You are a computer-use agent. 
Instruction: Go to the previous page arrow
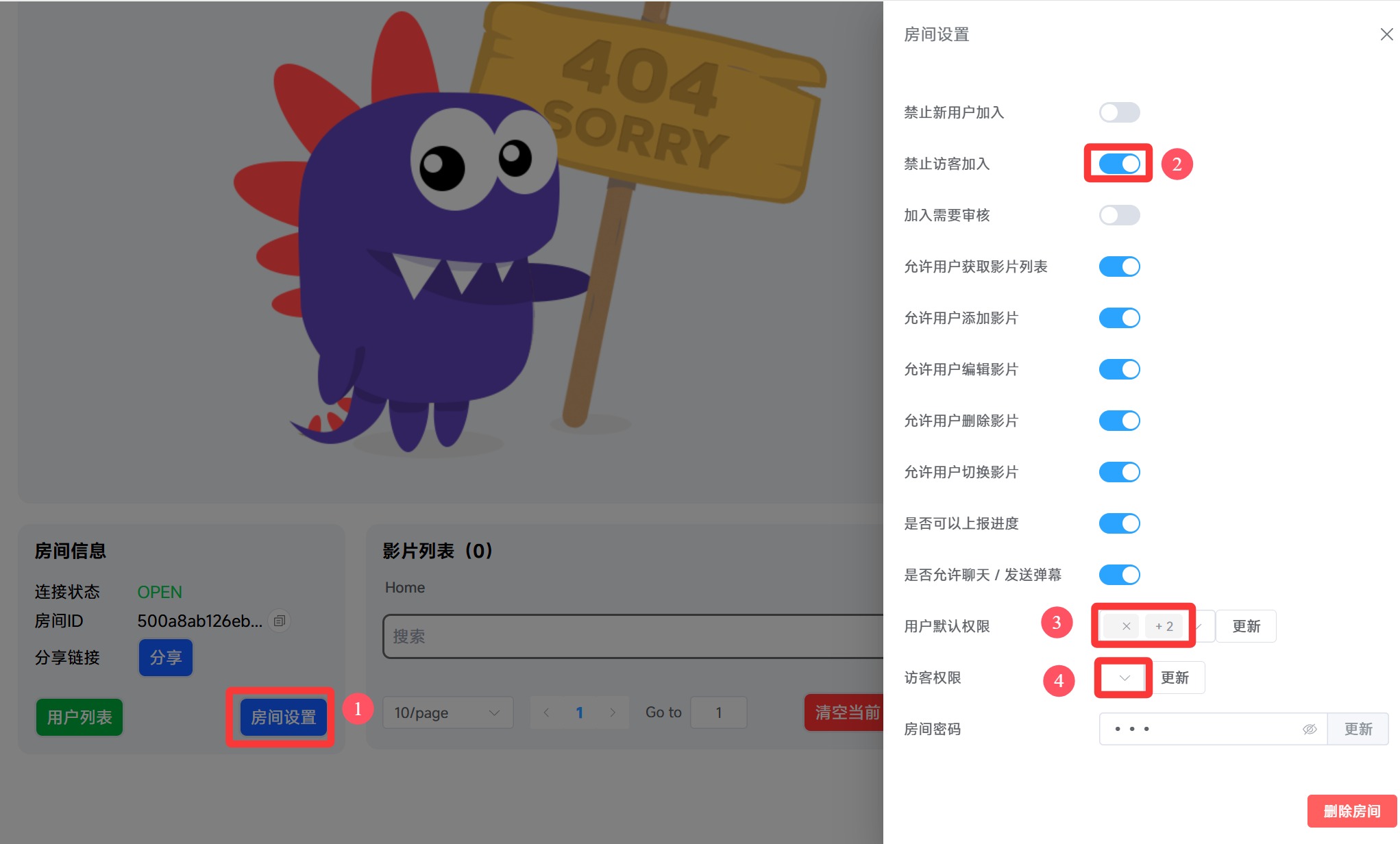click(546, 712)
